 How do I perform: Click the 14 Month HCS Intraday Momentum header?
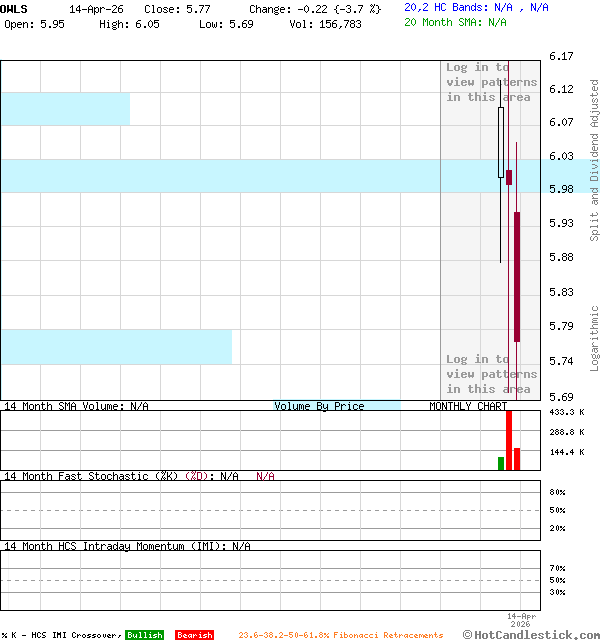[x=110, y=546]
